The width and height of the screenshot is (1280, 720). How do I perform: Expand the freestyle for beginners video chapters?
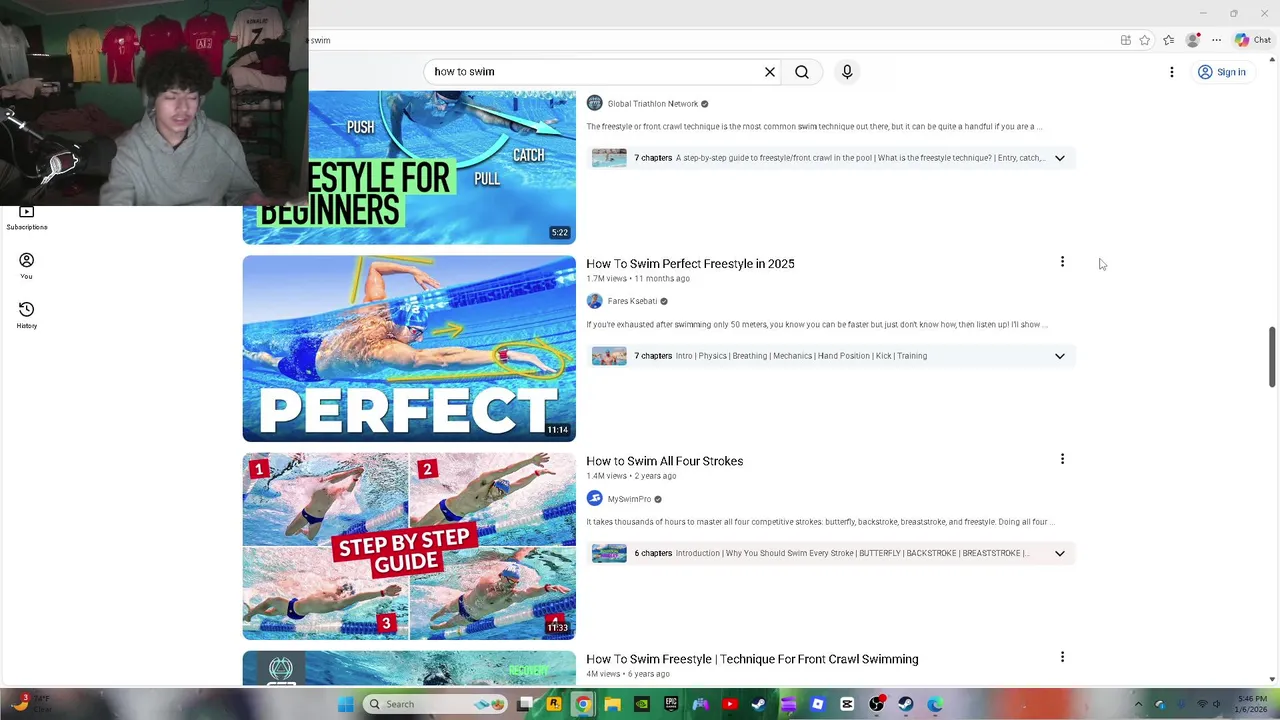[1060, 158]
